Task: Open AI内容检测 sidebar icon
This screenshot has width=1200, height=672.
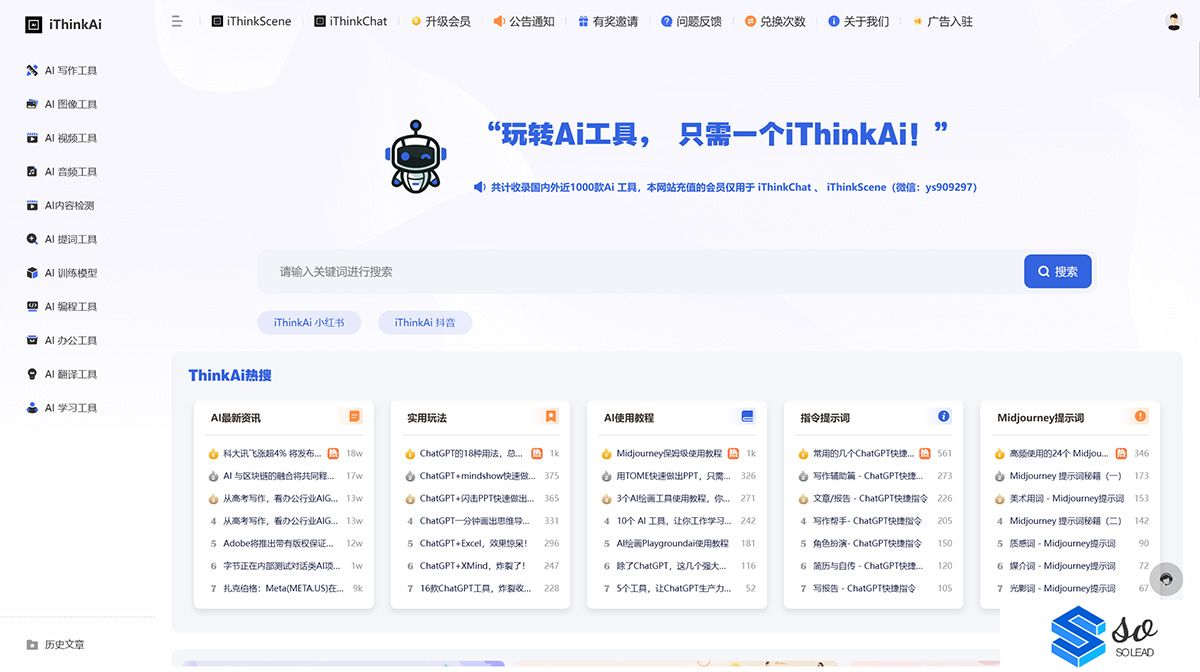Action: pyautogui.click(x=34, y=205)
